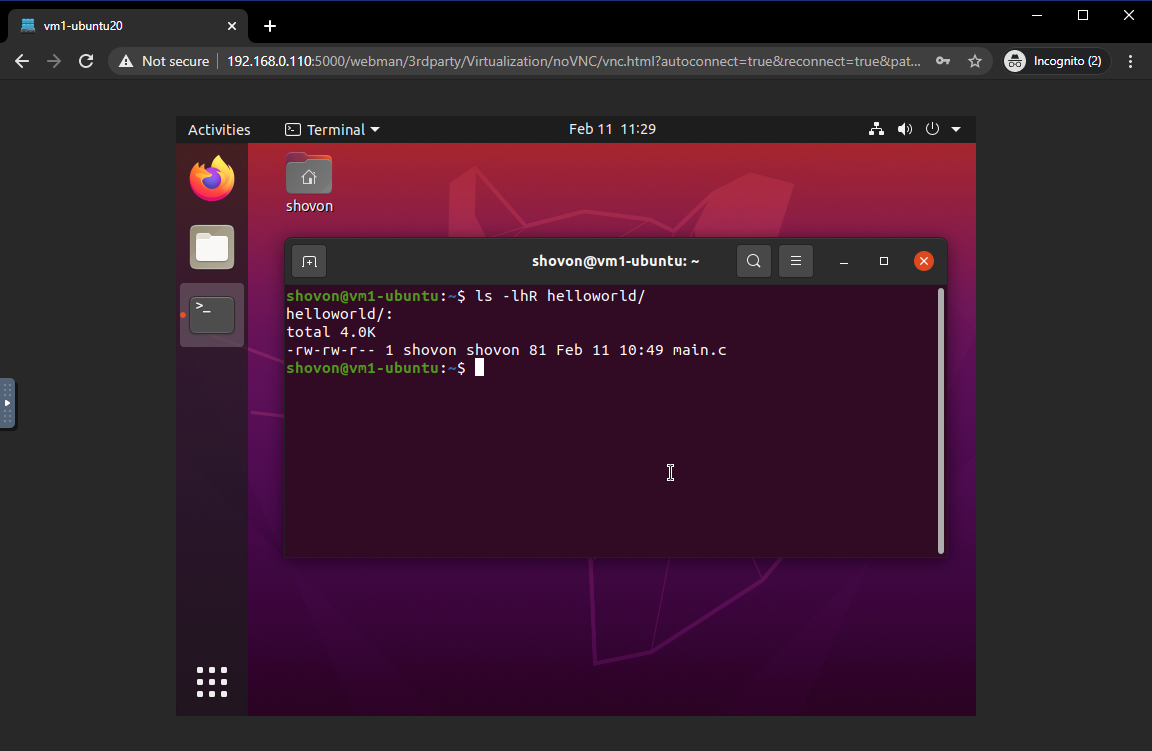
Task: Open the Activities overview
Action: click(x=219, y=129)
